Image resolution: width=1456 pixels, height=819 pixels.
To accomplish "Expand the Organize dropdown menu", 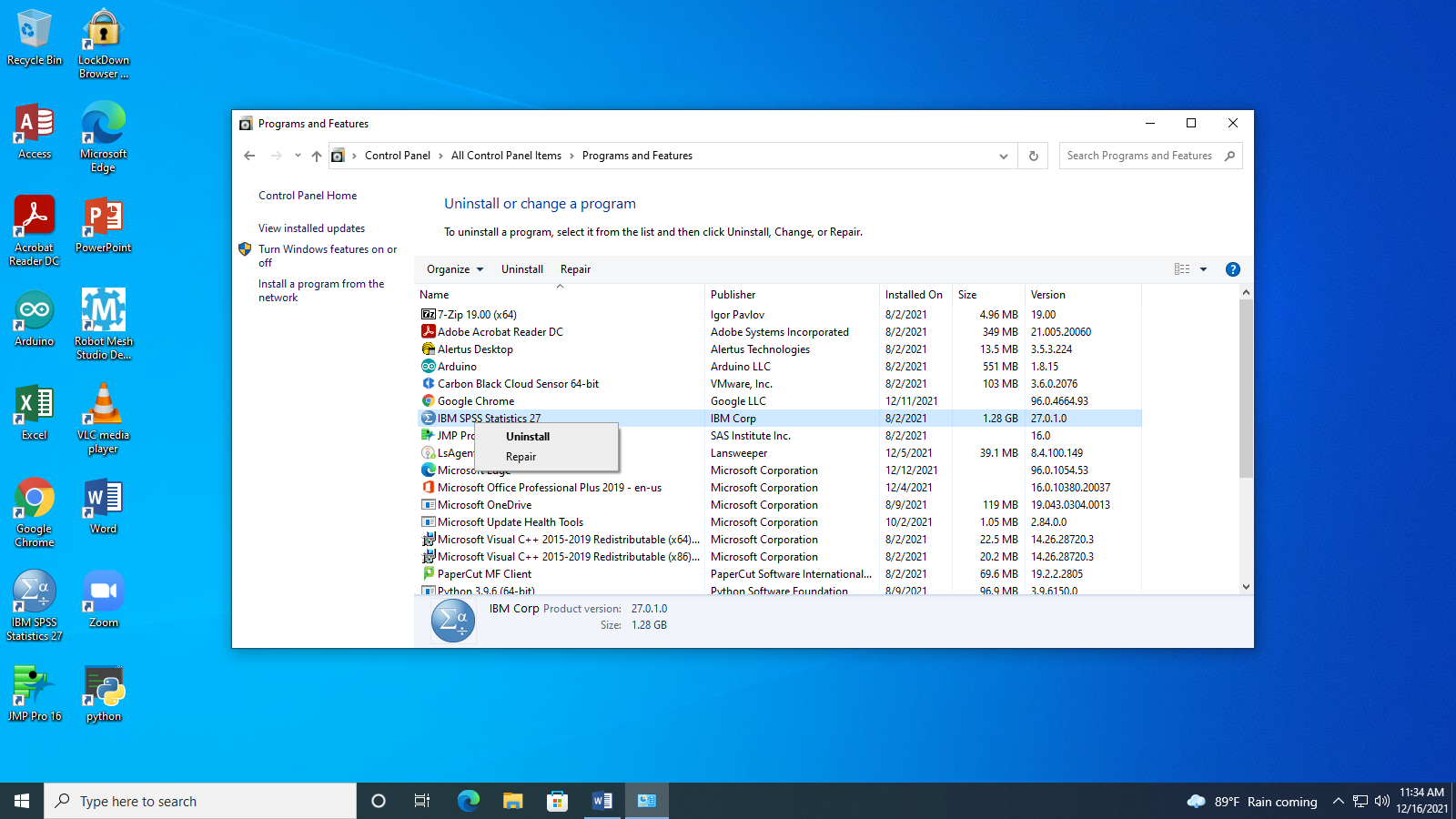I will click(455, 269).
